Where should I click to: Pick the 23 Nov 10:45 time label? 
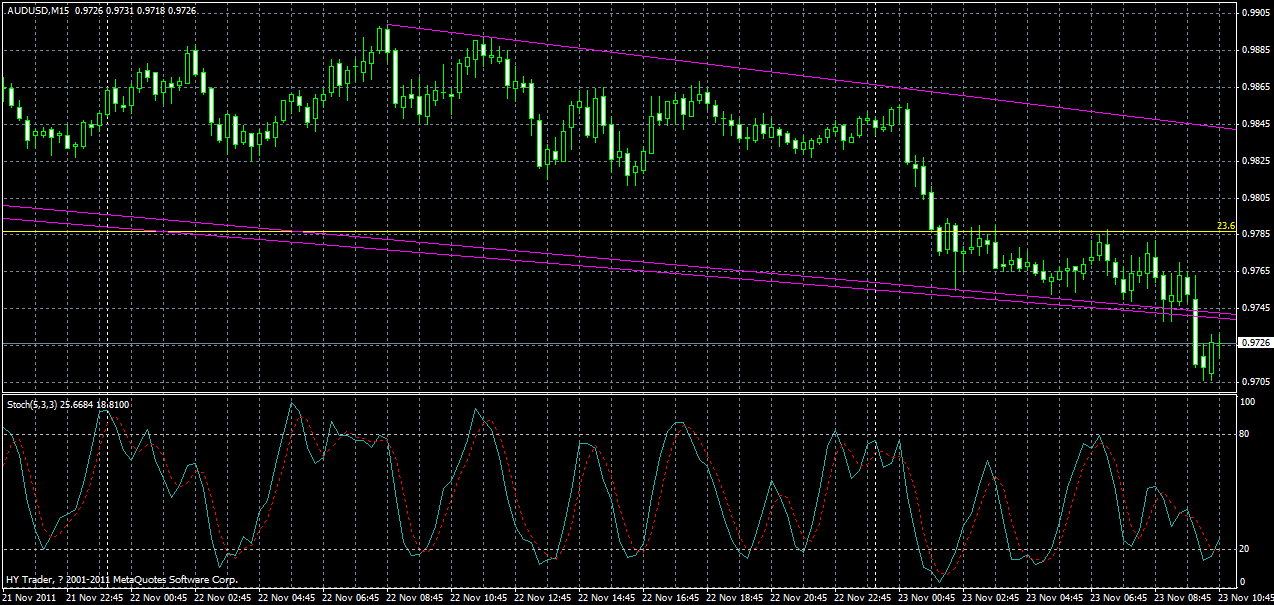click(x=1245, y=597)
